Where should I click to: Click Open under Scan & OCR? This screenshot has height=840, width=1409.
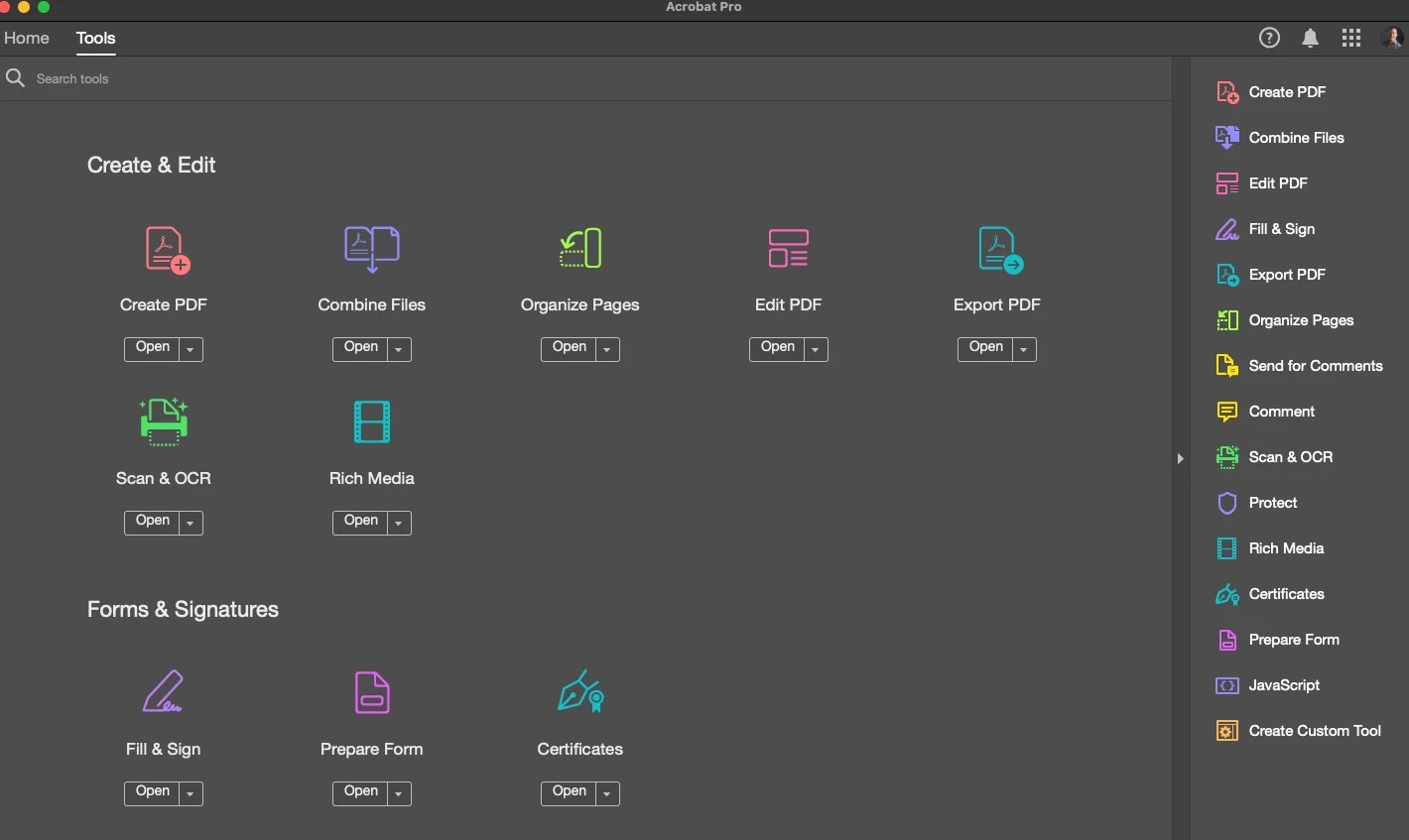coord(152,523)
